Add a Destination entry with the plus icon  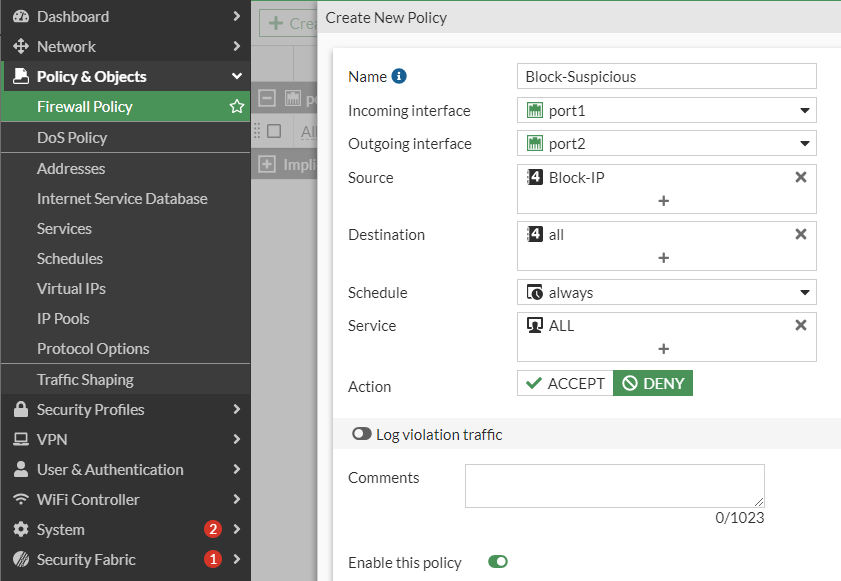pos(663,258)
